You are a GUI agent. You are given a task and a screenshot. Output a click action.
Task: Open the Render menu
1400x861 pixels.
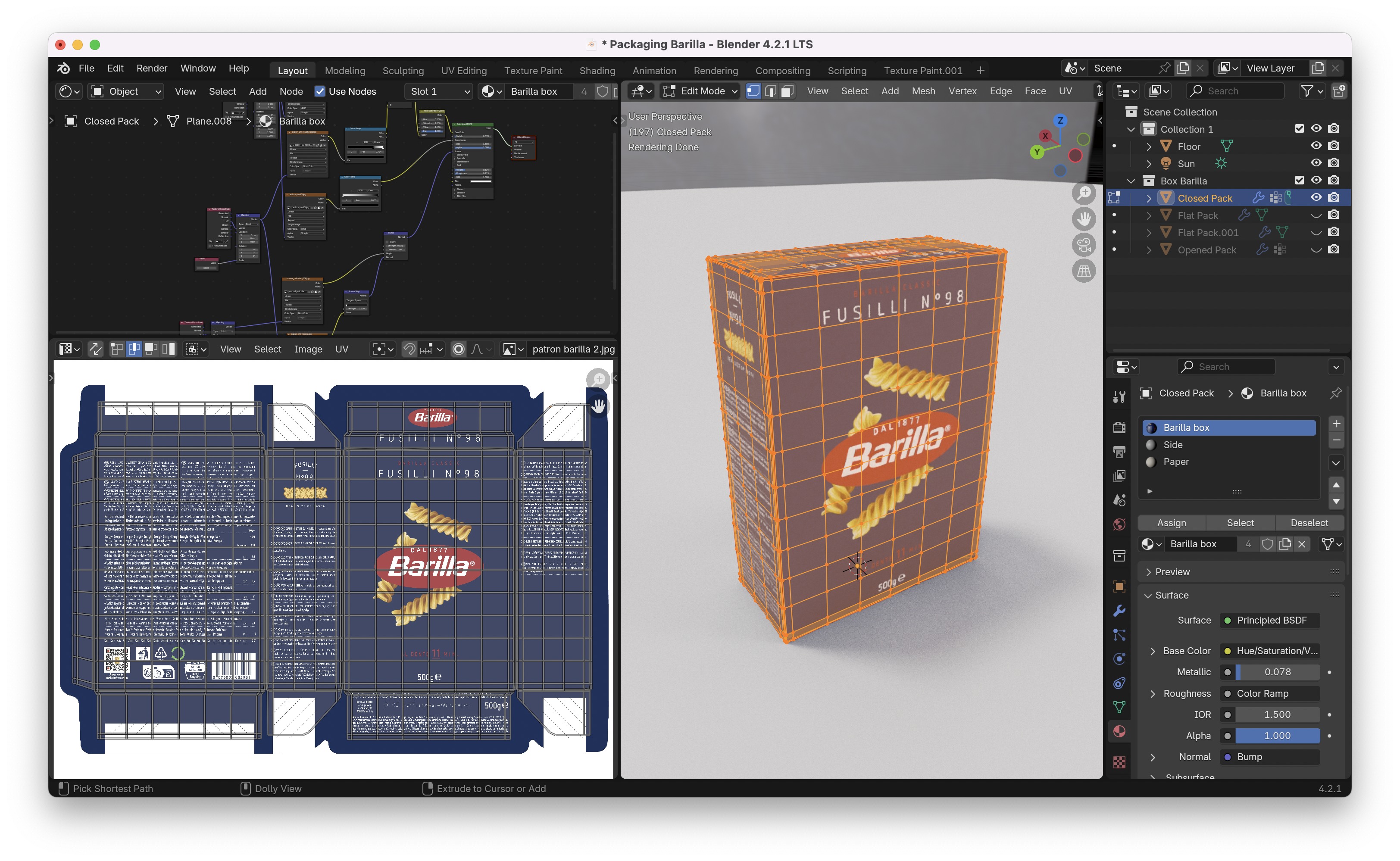tap(151, 69)
